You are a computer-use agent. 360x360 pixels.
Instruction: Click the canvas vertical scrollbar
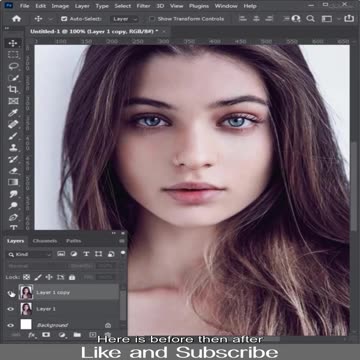pos(354,187)
